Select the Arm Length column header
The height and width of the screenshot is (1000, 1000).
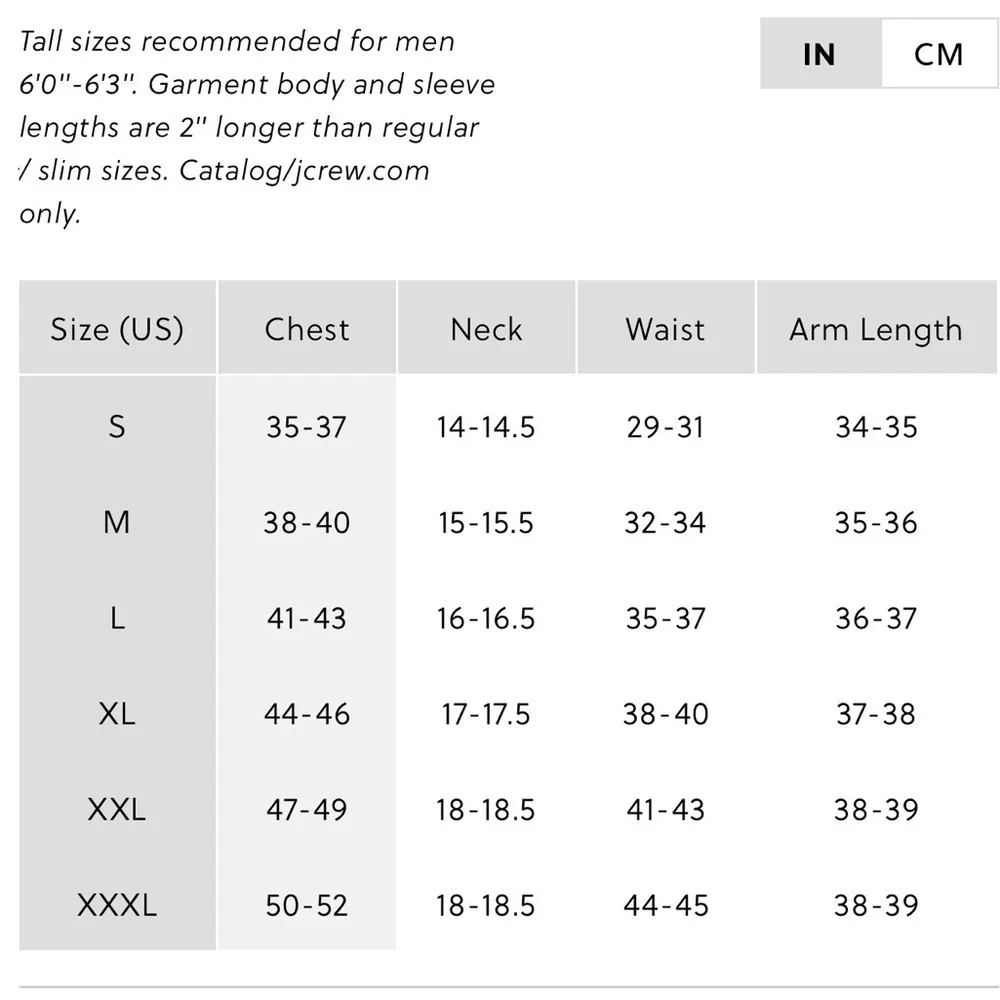(877, 327)
